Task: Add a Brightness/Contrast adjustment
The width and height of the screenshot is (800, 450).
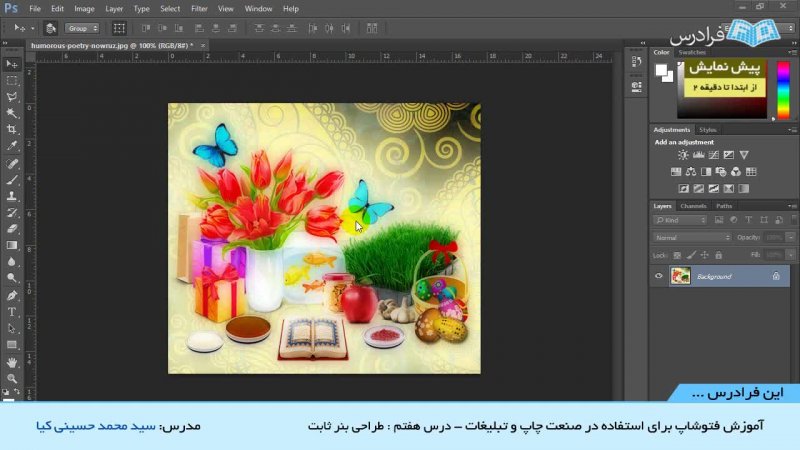Action: pos(683,155)
